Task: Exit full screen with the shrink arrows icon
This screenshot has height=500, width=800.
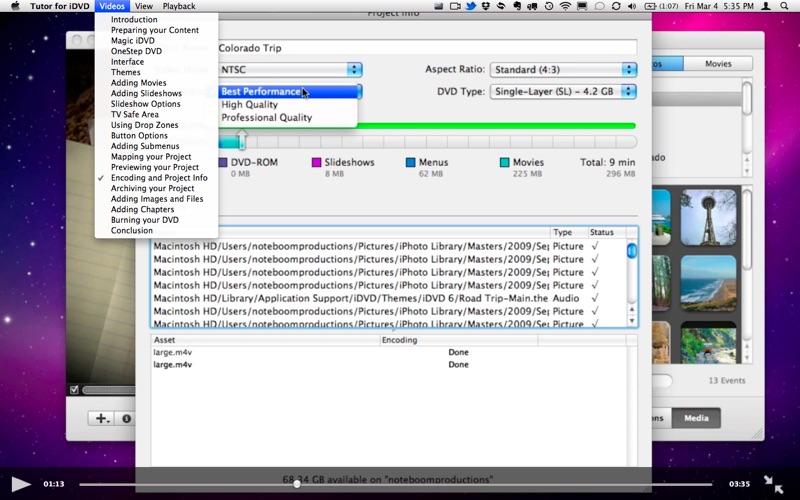Action: coord(773,484)
